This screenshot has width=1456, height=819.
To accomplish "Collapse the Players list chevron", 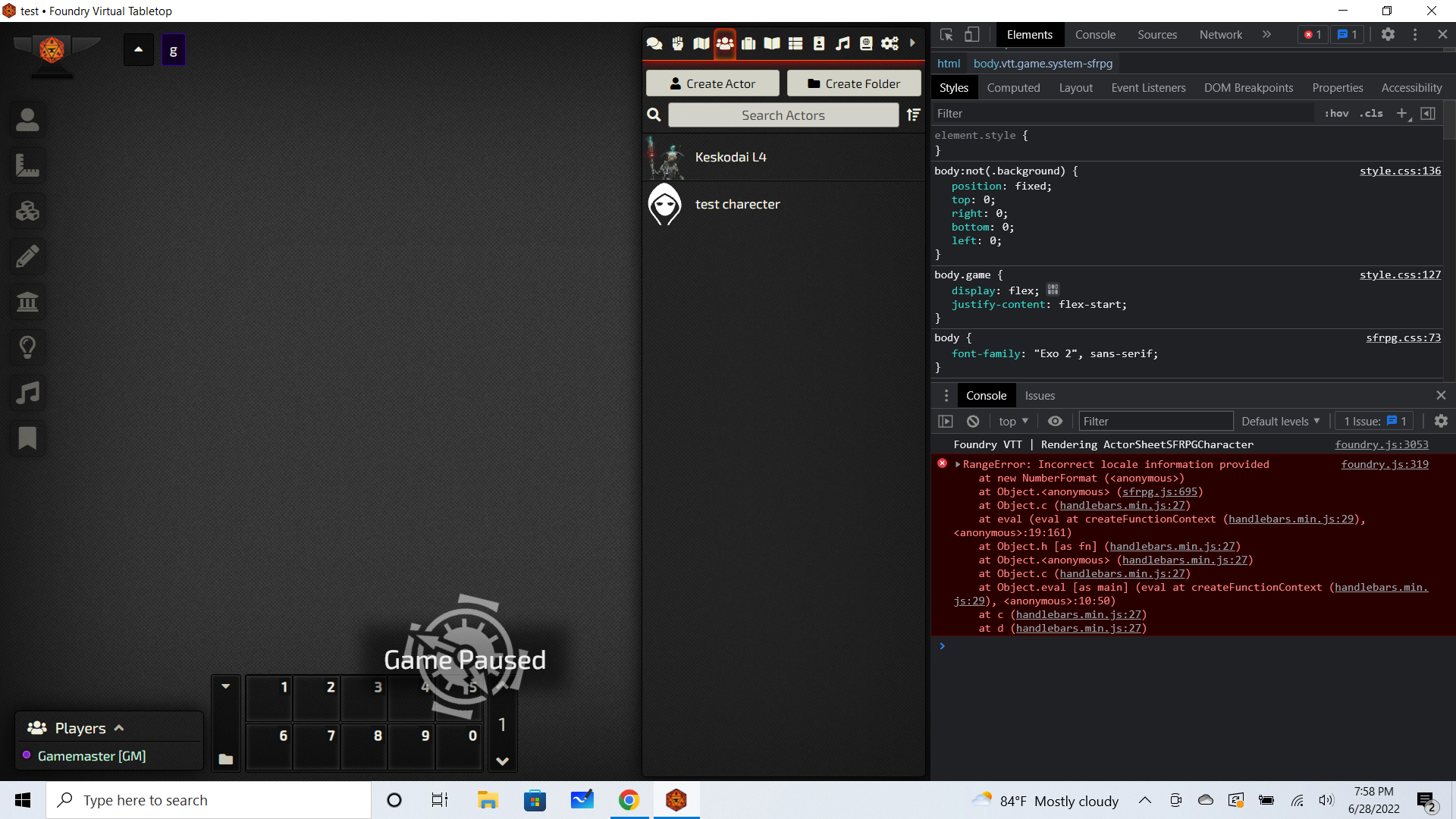I will click(119, 728).
